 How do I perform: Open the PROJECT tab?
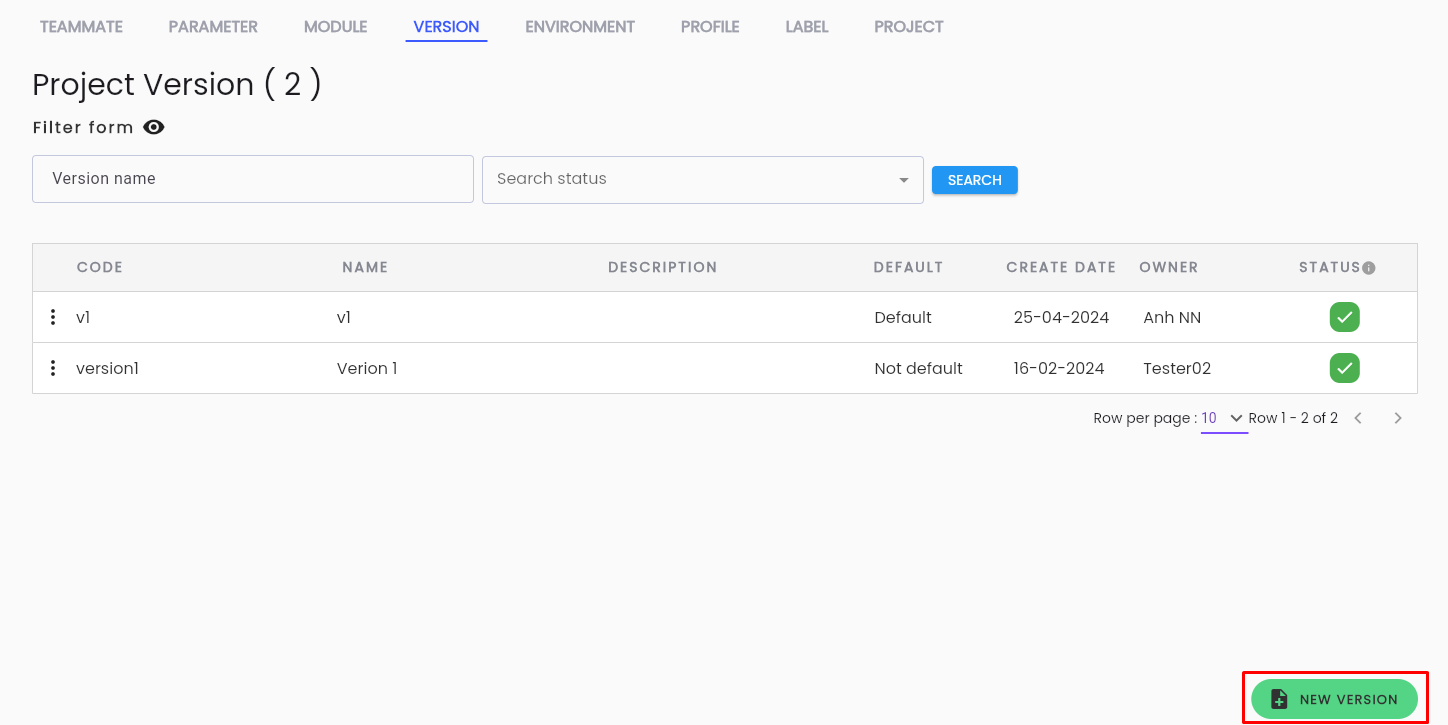(x=909, y=27)
